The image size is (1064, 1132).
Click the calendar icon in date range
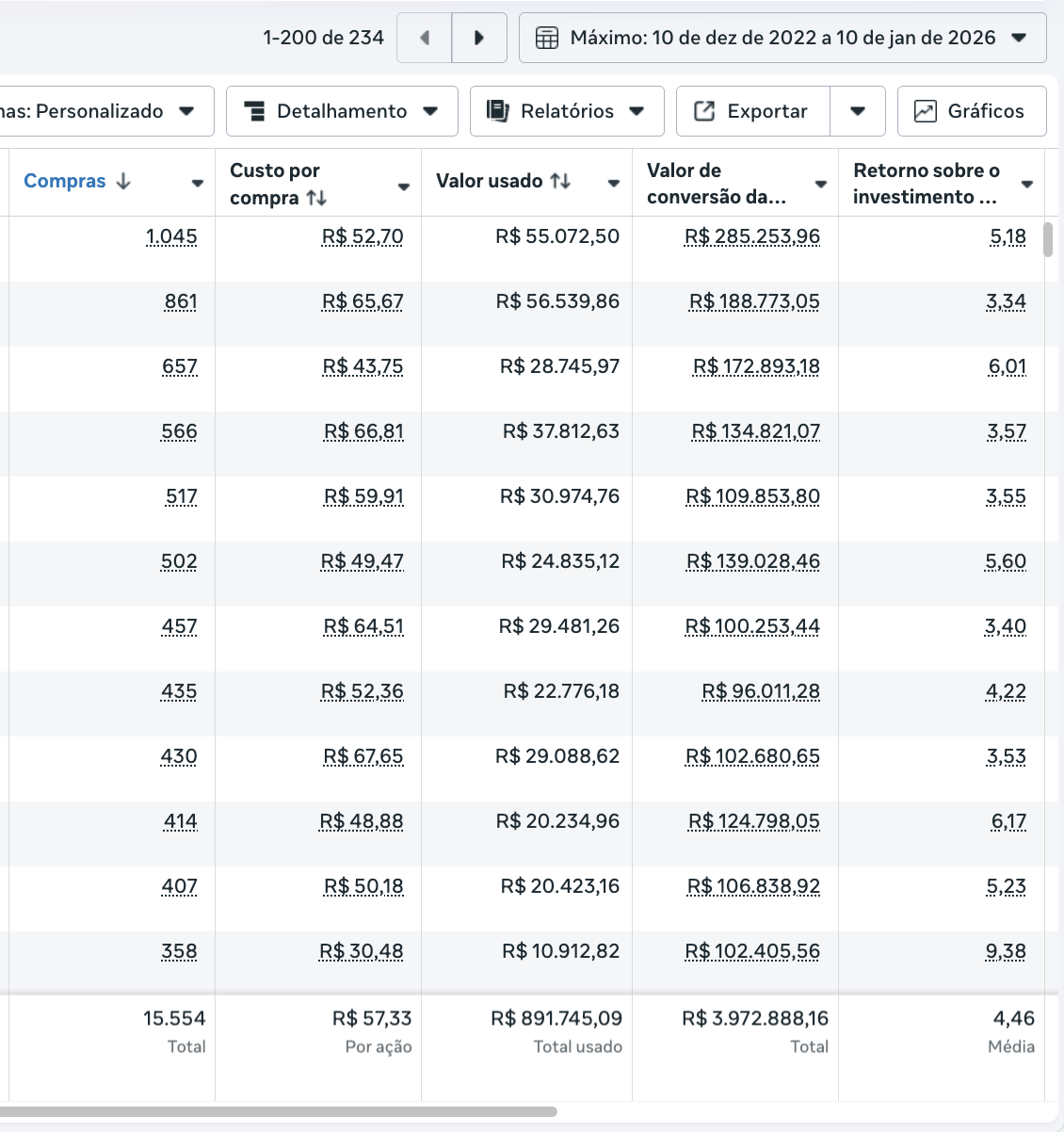547,38
